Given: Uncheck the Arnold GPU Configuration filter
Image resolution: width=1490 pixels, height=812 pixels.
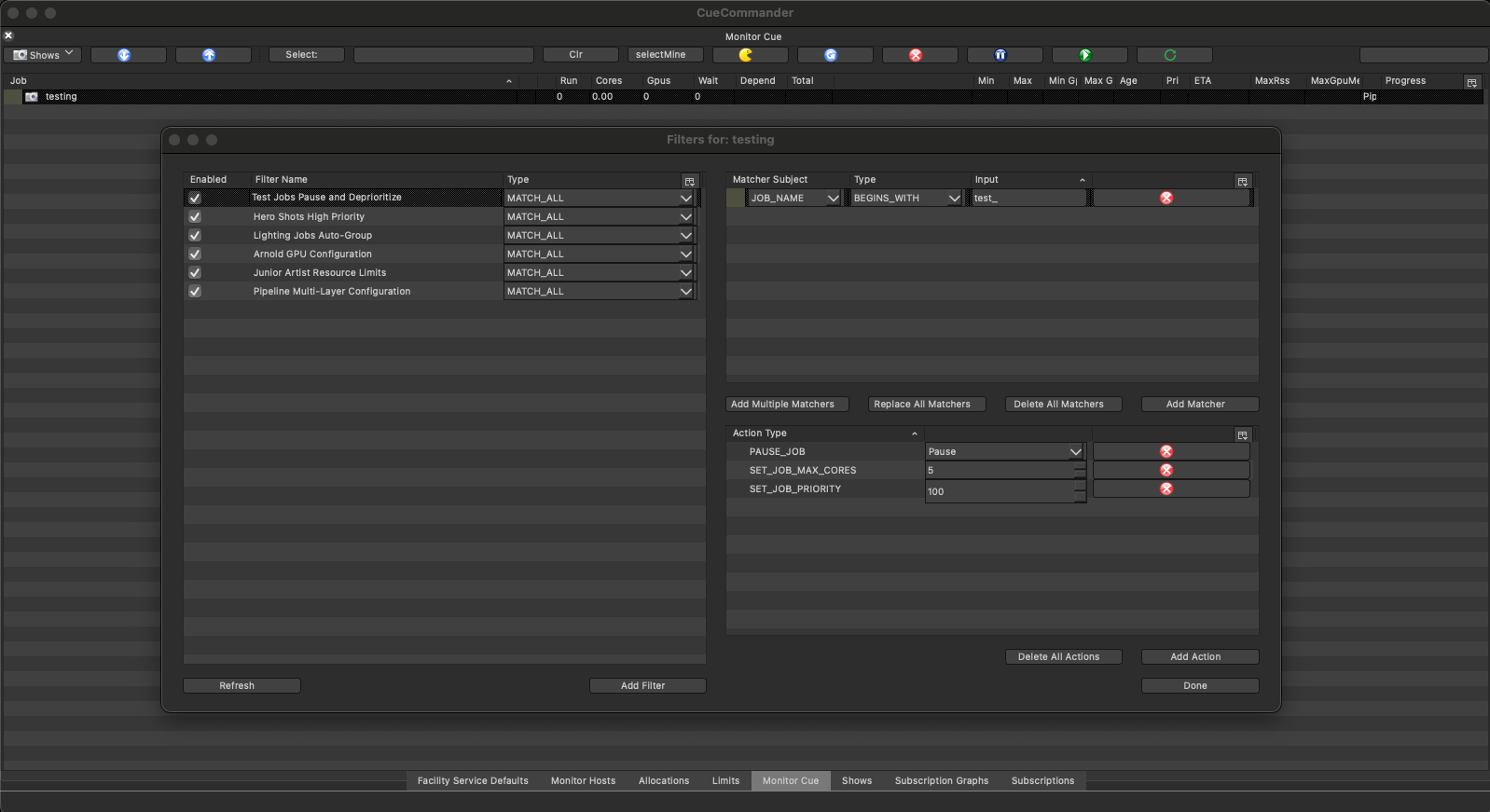Looking at the screenshot, I should coord(195,254).
